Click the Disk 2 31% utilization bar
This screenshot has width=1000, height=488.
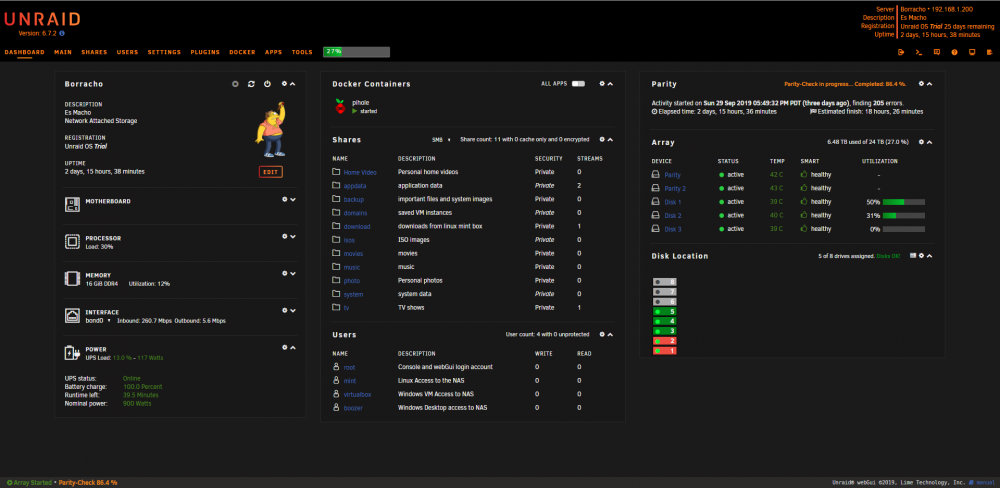click(904, 216)
